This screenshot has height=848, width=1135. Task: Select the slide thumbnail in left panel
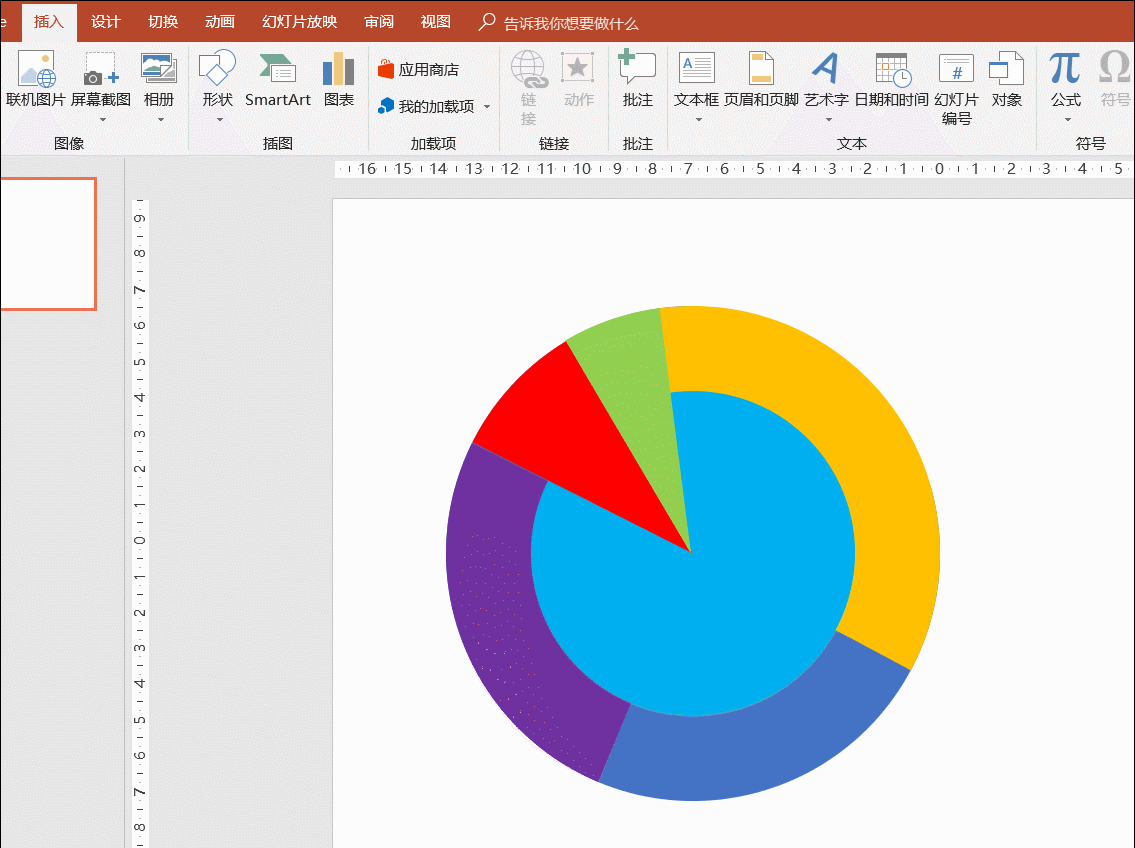tap(47, 244)
